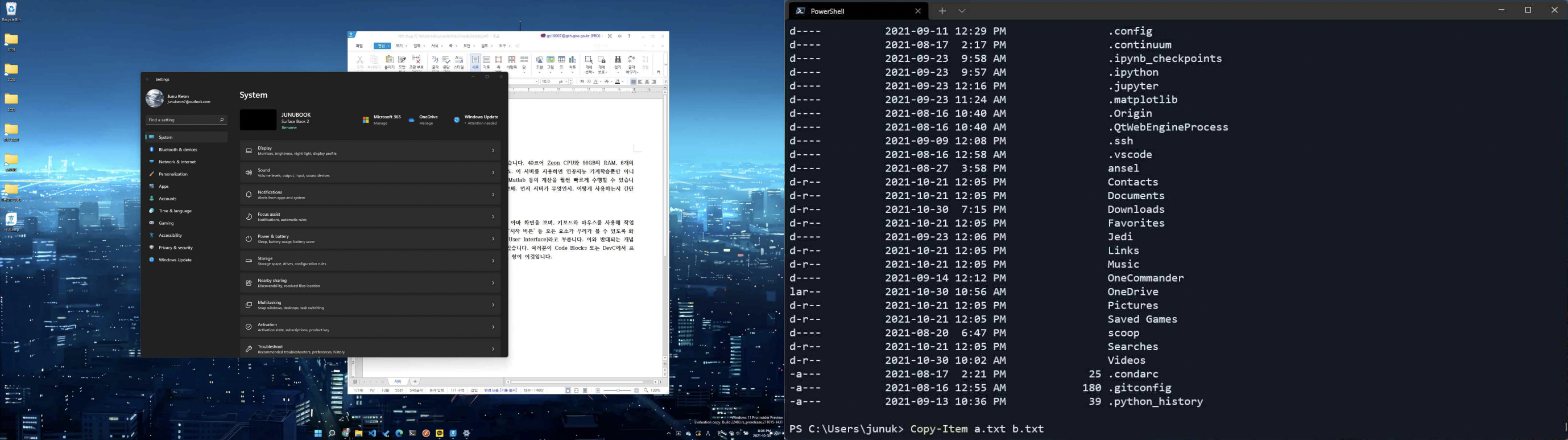Click the zoom slider in Hangul status bar
The height and width of the screenshot is (440, 1568).
click(x=618, y=390)
